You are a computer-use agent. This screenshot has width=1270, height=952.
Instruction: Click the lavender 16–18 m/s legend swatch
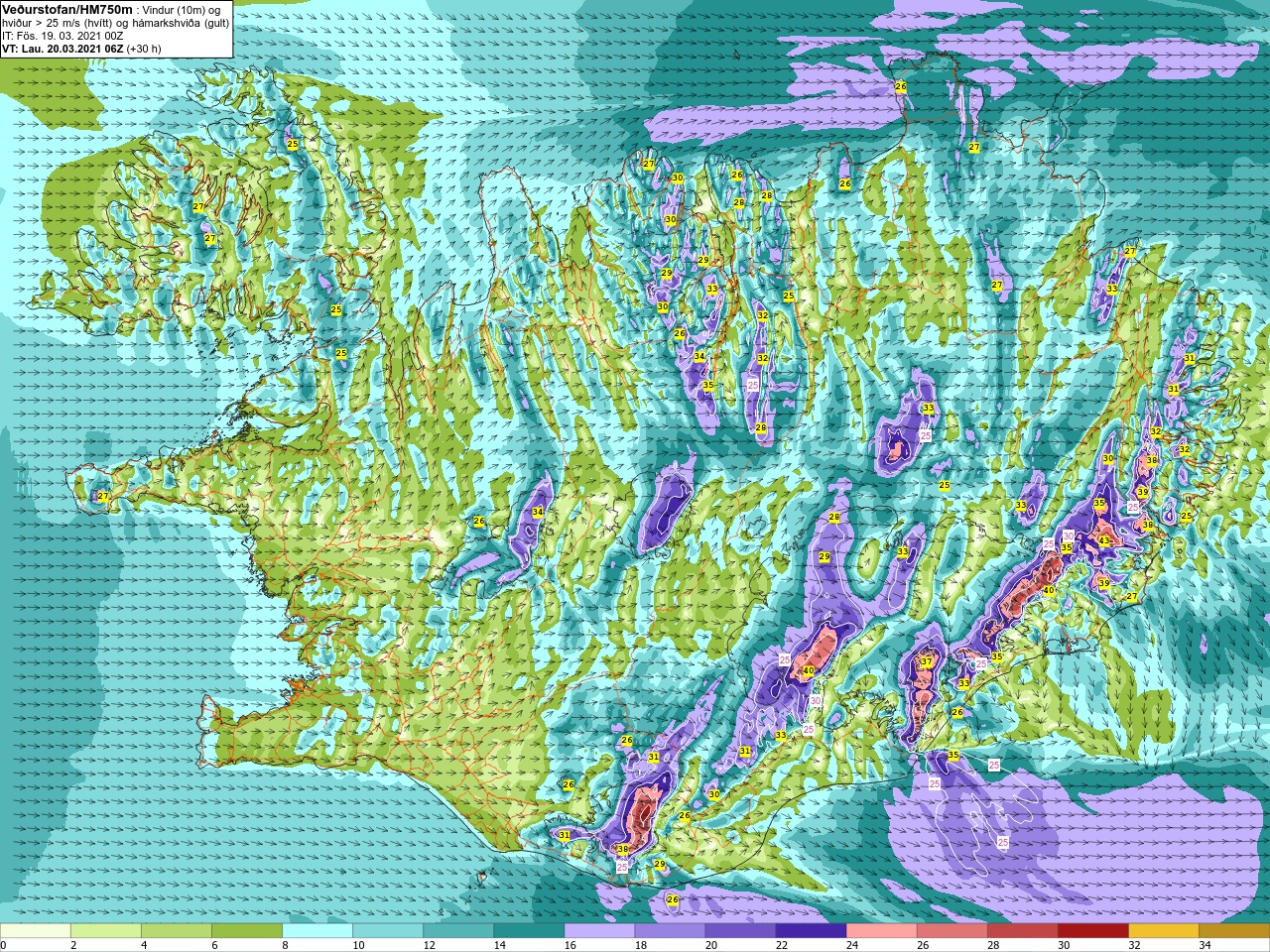pos(599,931)
